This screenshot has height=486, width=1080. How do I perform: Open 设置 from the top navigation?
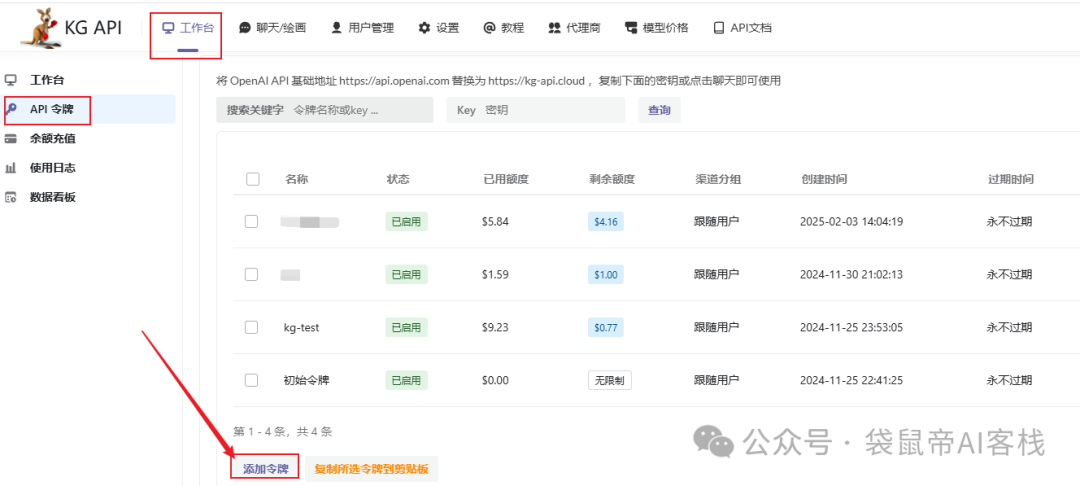[x=439, y=28]
